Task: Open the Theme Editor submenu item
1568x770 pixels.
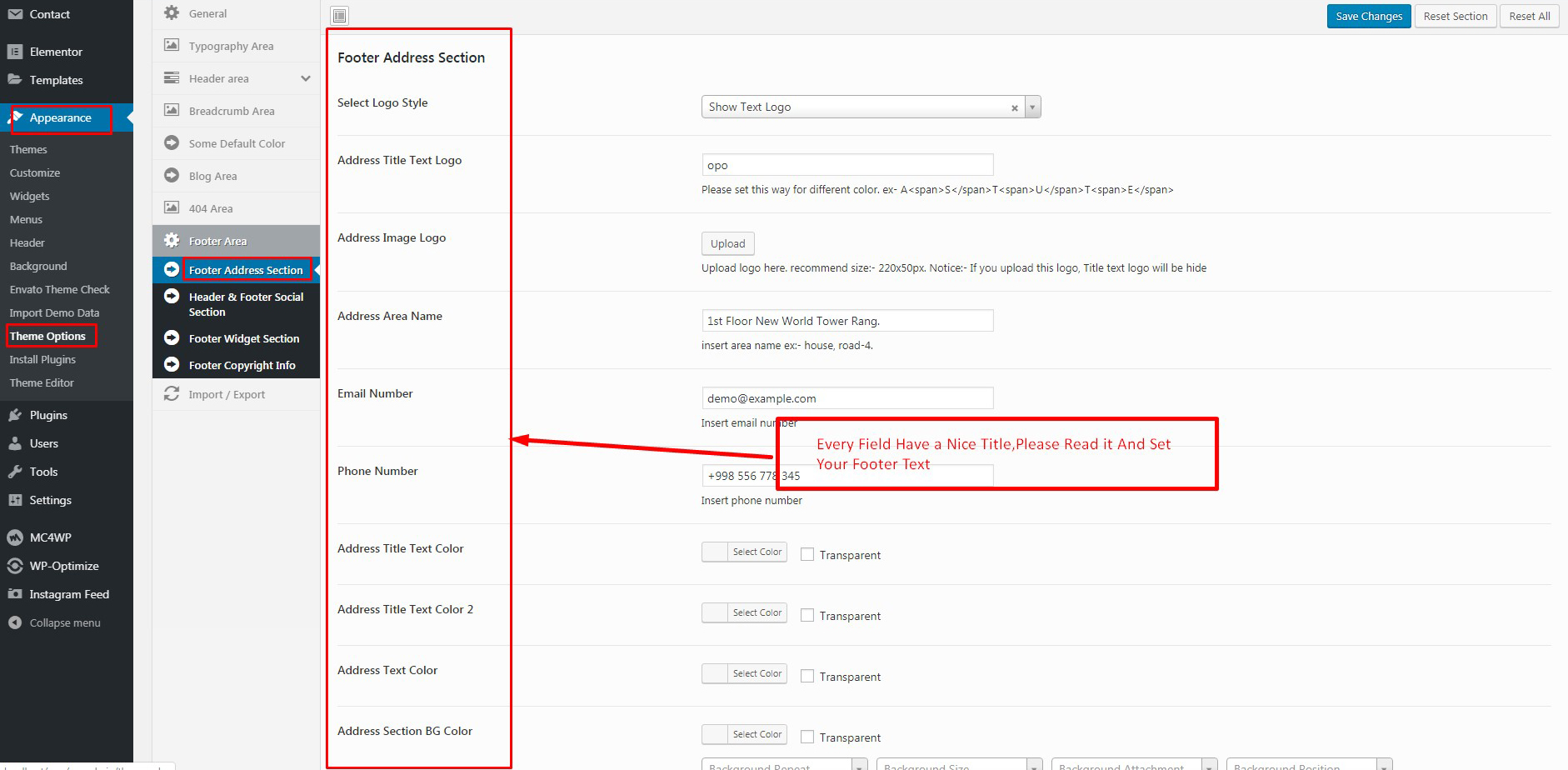Action: [42, 382]
